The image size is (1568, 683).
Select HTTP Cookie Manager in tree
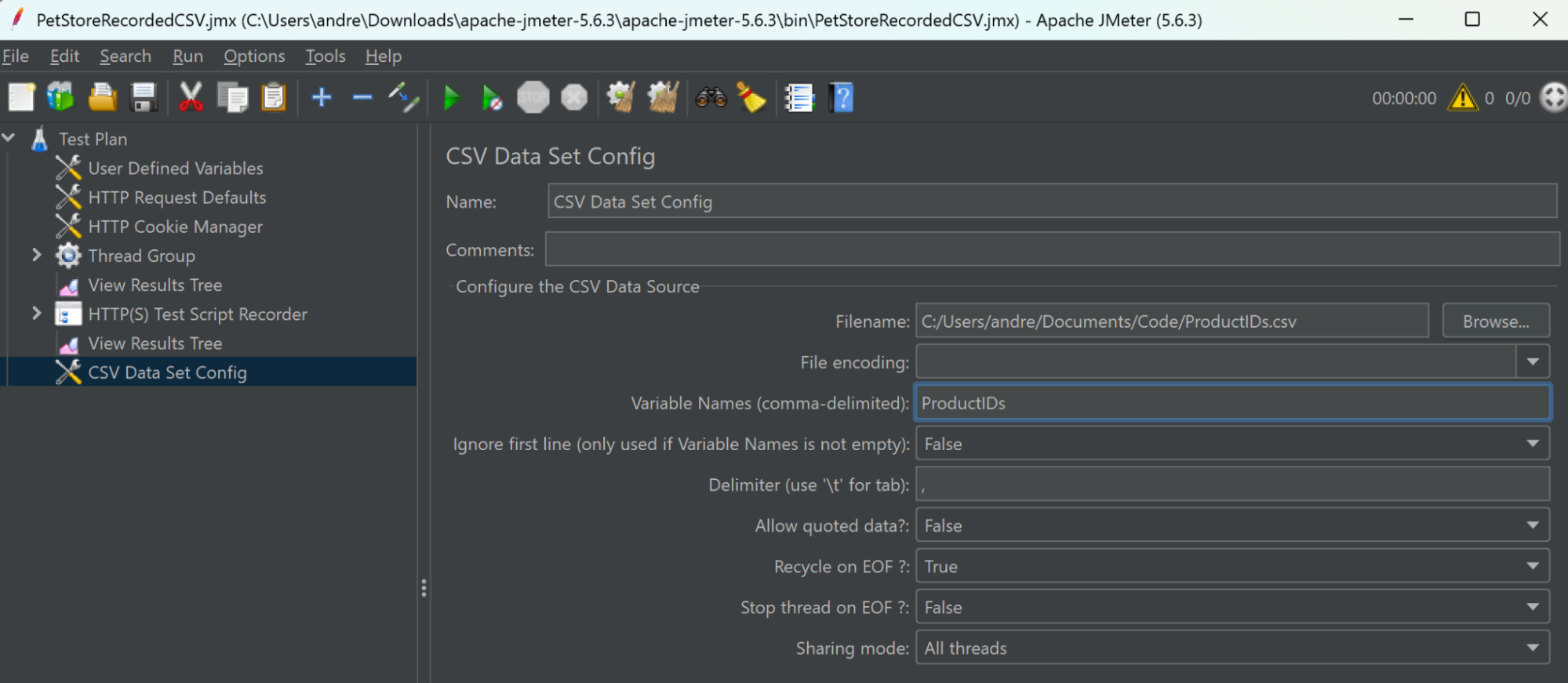tap(176, 227)
